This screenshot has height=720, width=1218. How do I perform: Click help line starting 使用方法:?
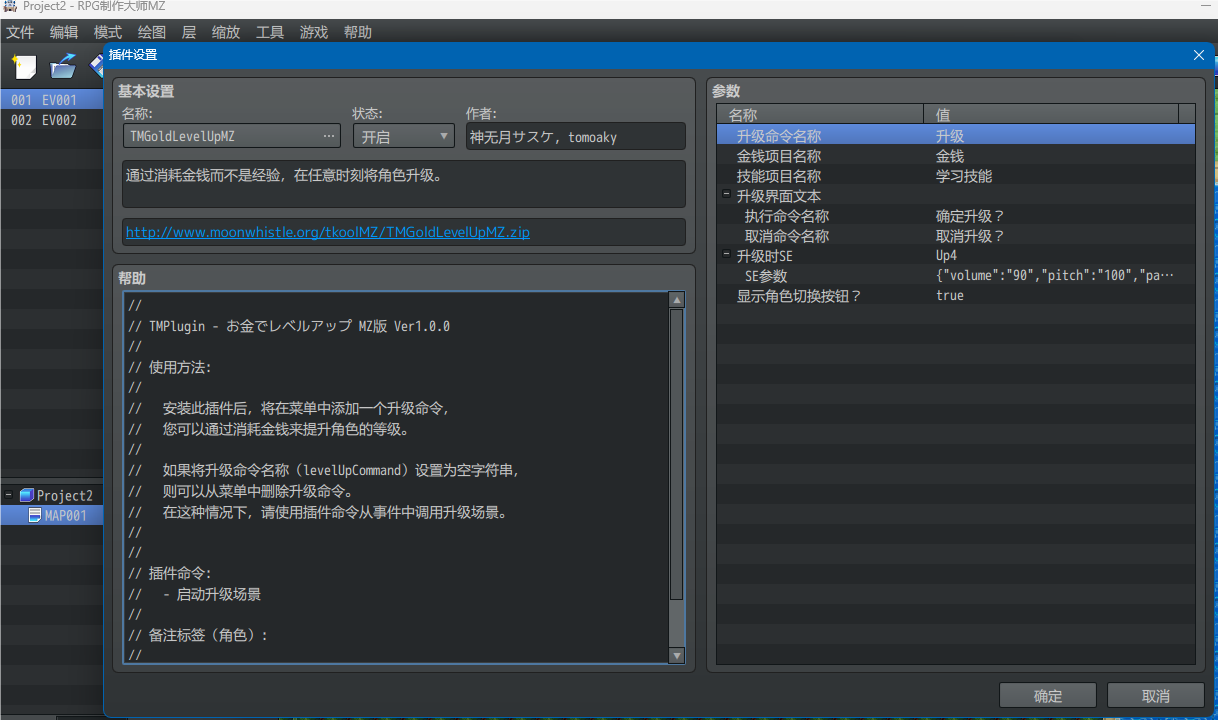click(171, 367)
